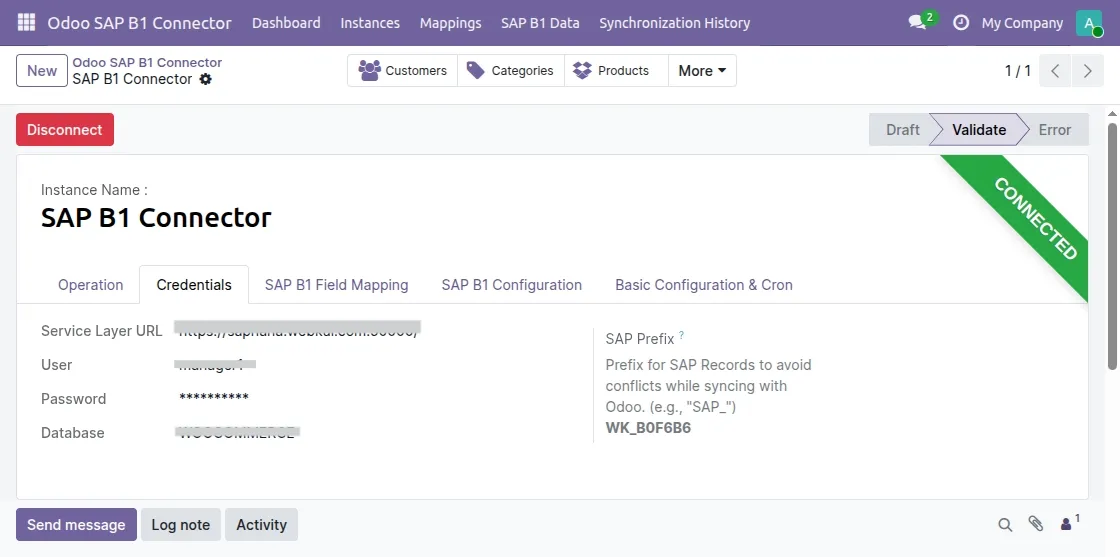Click the Activity button
This screenshot has width=1120, height=557.
261,525
